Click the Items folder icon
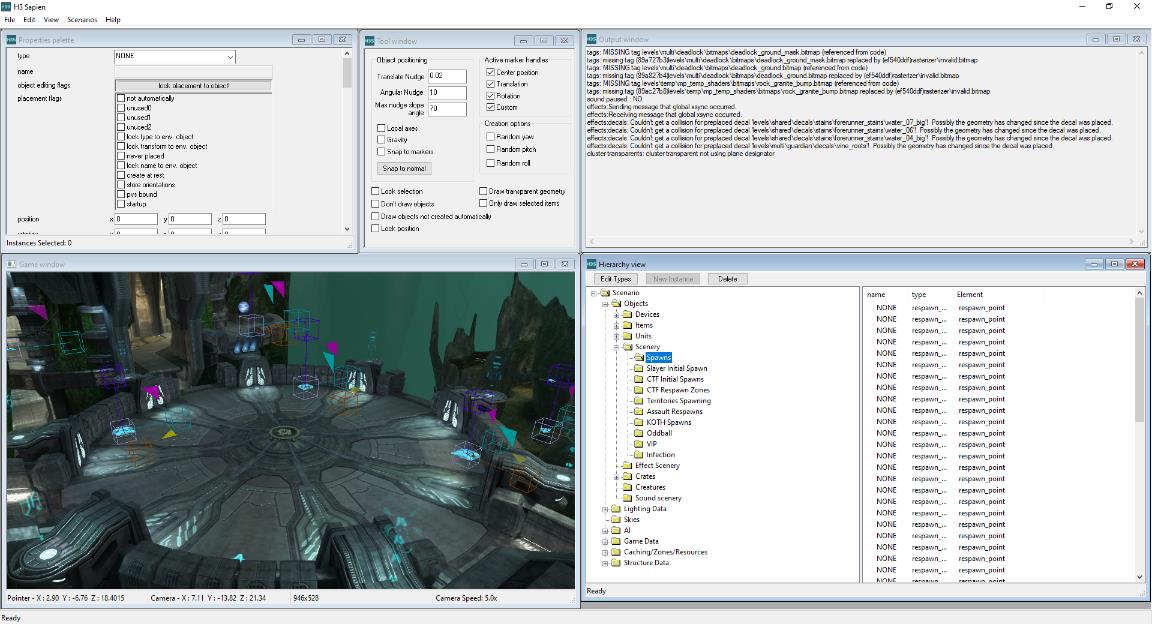The width and height of the screenshot is (1152, 624). coord(627,325)
